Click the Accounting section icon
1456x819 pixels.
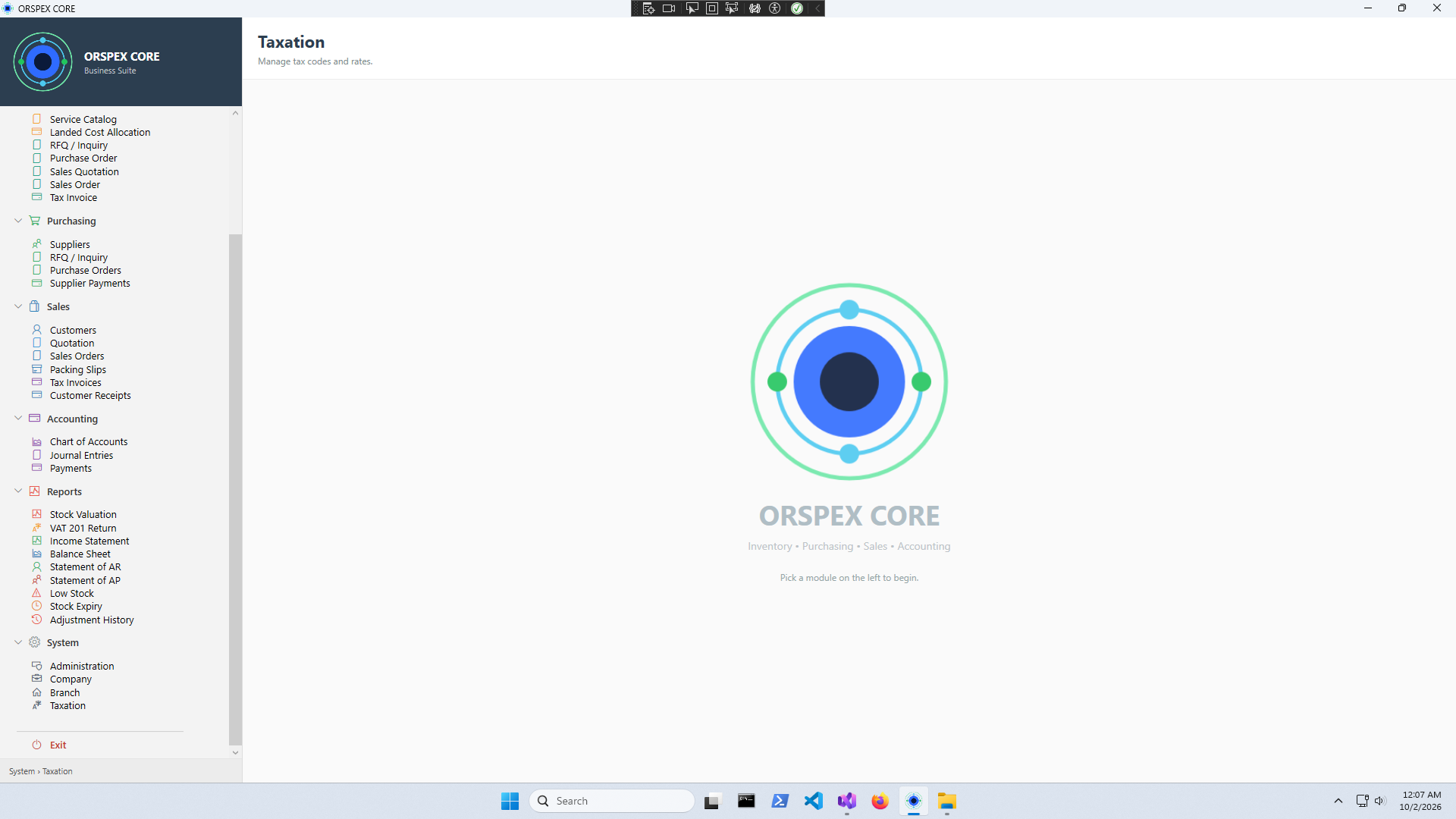[34, 419]
